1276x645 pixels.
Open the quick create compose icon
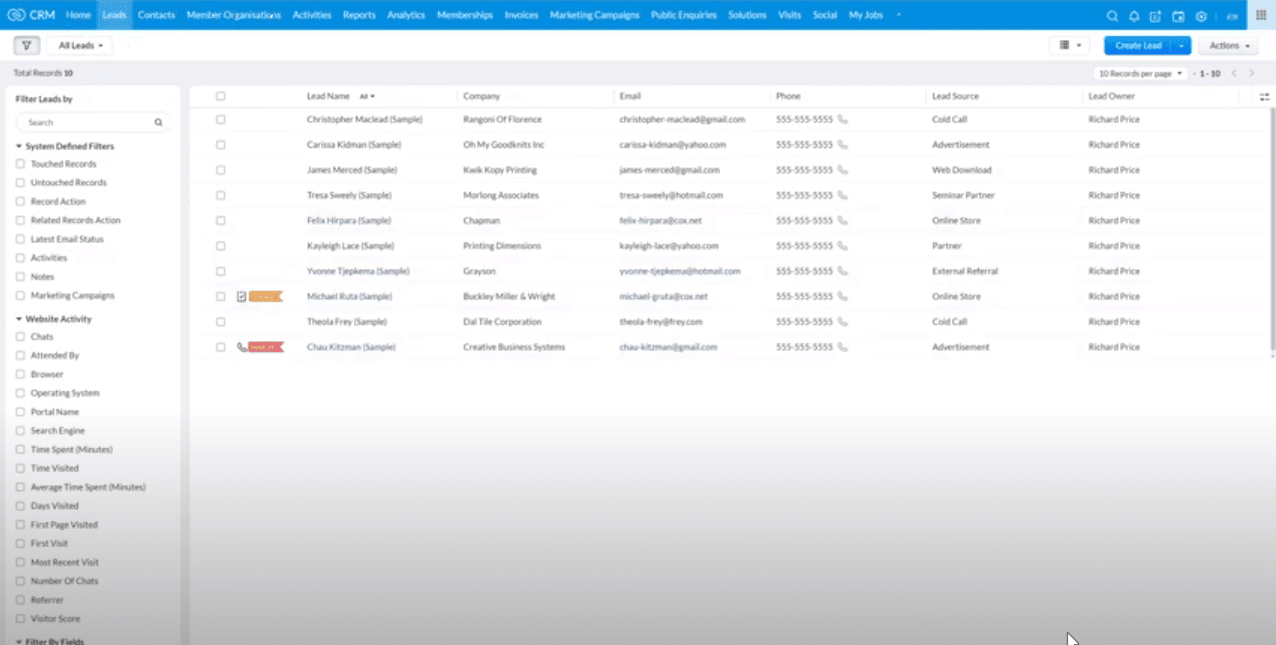1156,15
